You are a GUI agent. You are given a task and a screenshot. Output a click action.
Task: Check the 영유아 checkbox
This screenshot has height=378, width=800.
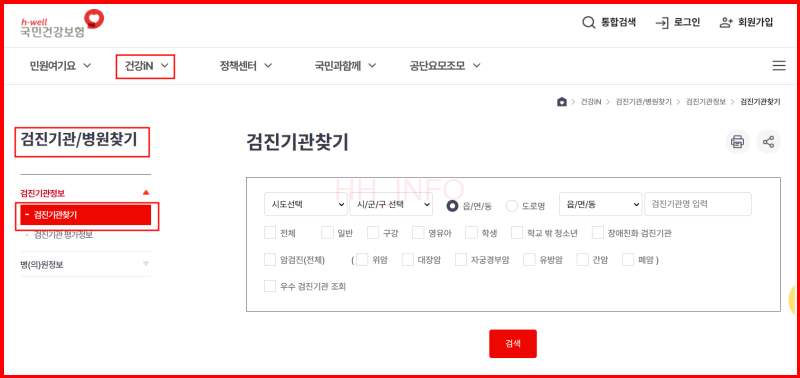[x=418, y=233]
